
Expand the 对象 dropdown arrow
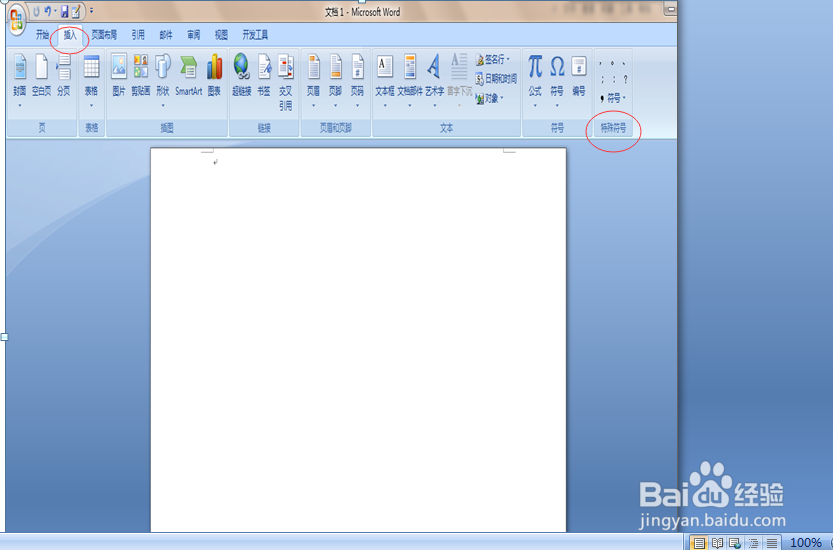(502, 99)
